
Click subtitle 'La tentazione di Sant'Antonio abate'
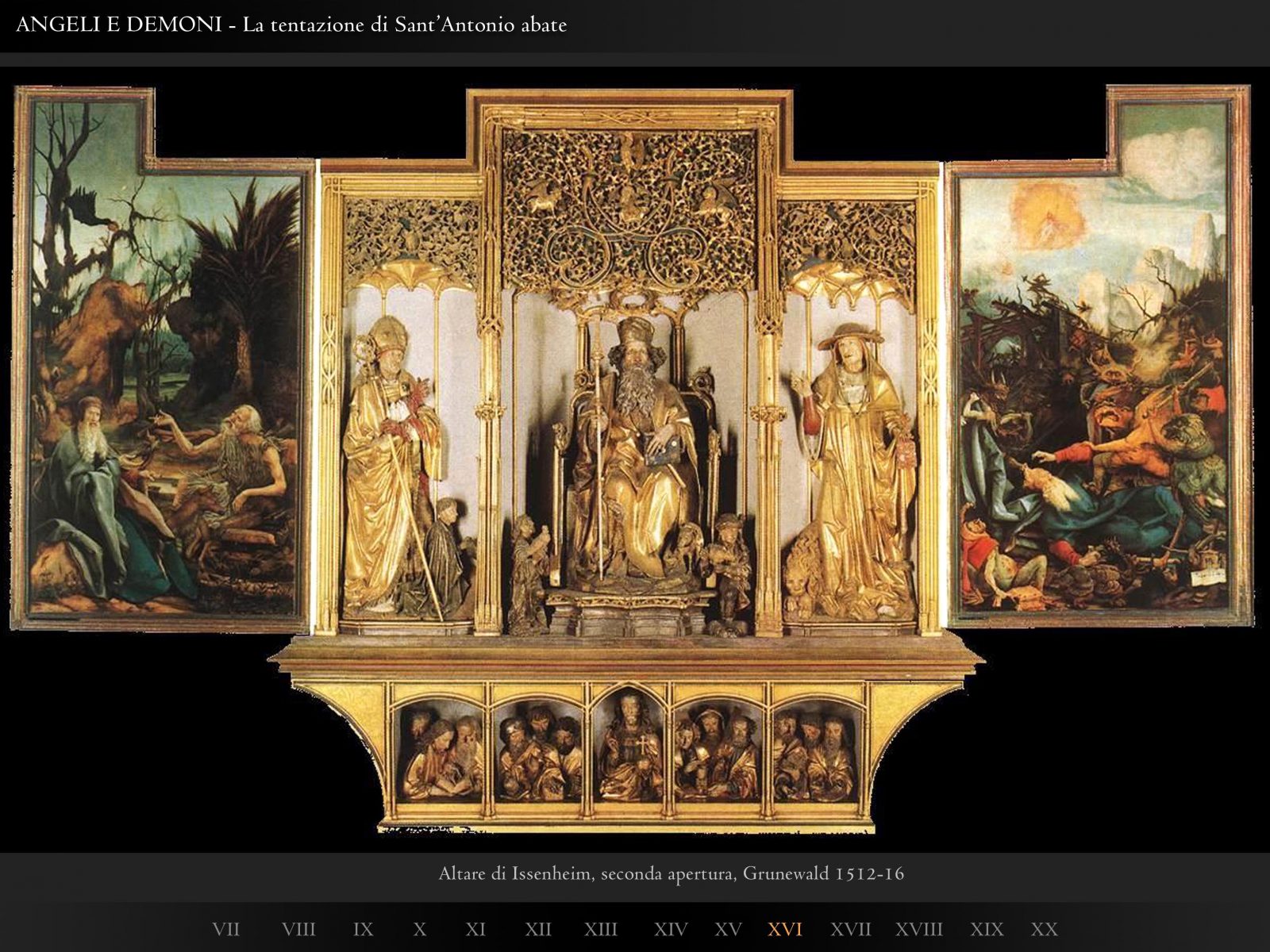(x=405, y=25)
